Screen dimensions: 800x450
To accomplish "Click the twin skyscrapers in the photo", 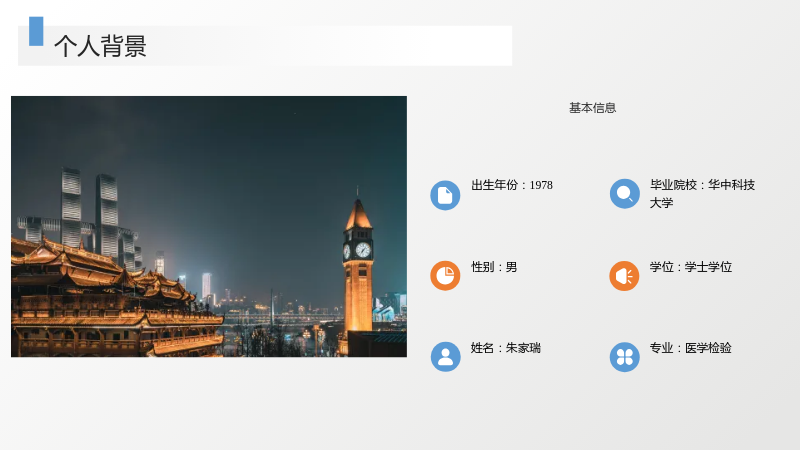I will coord(90,212).
